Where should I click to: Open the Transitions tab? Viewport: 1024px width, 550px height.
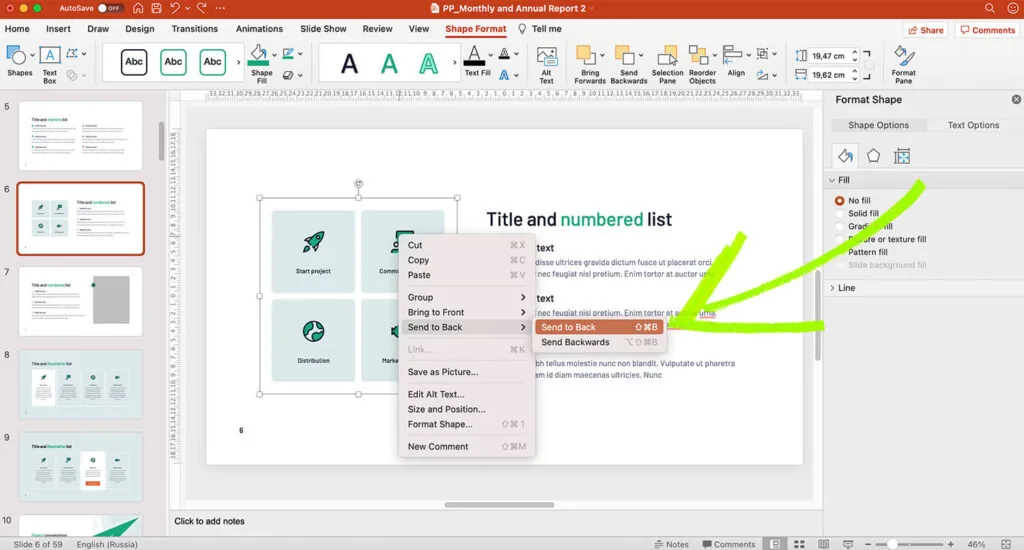click(195, 29)
